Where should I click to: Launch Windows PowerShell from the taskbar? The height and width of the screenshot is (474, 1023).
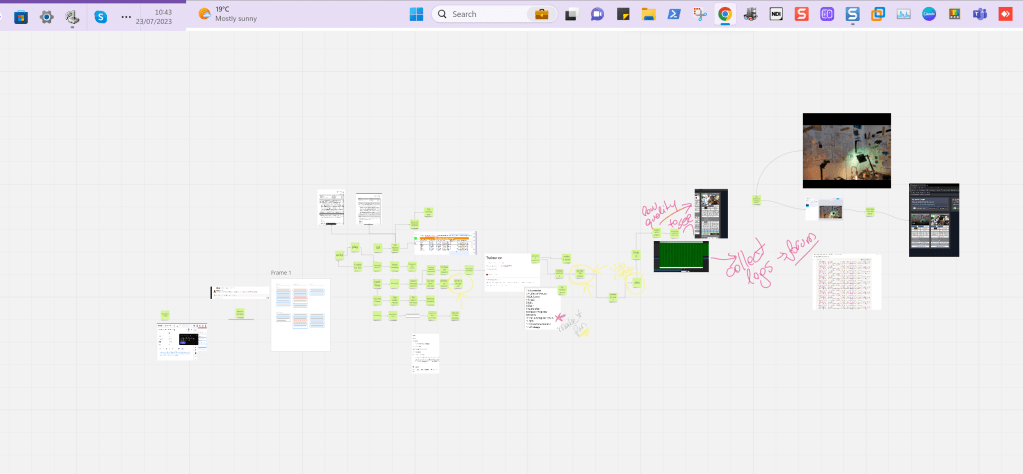(x=673, y=14)
